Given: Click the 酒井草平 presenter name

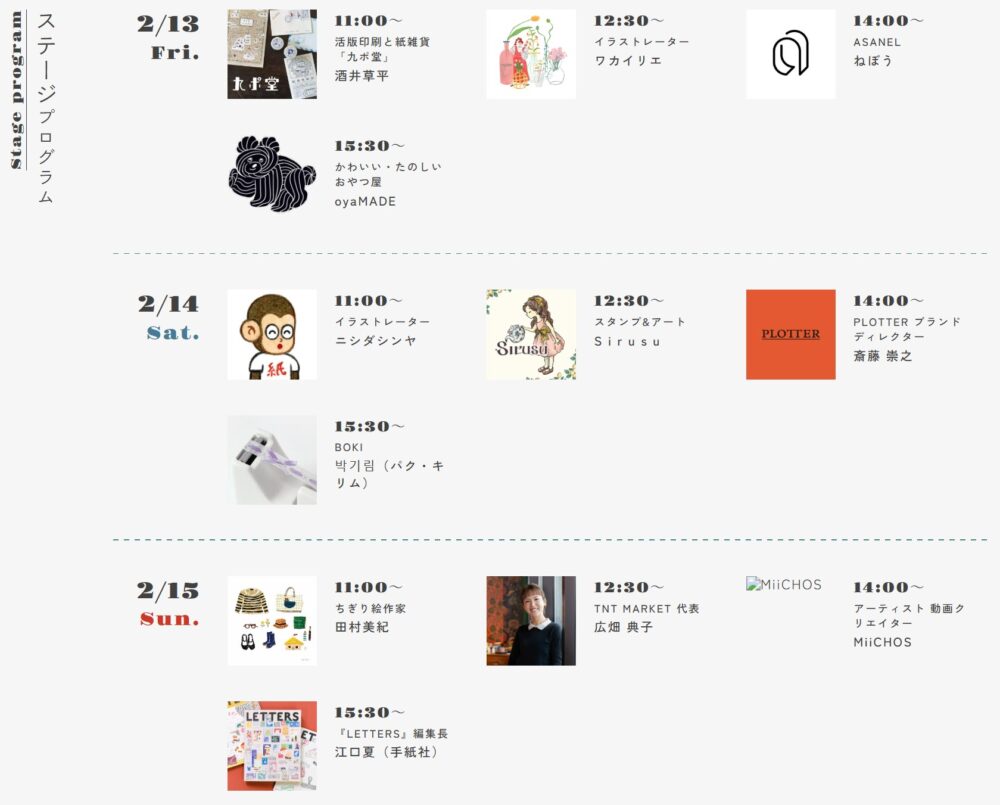Looking at the screenshot, I should [x=362, y=76].
